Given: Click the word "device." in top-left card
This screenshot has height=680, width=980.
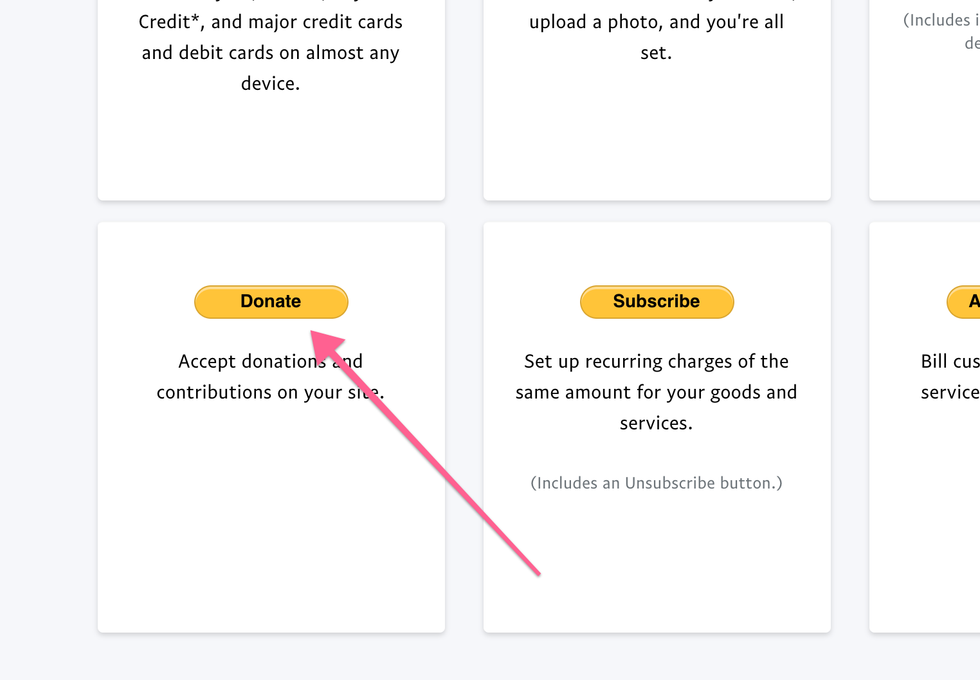Looking at the screenshot, I should tap(270, 83).
